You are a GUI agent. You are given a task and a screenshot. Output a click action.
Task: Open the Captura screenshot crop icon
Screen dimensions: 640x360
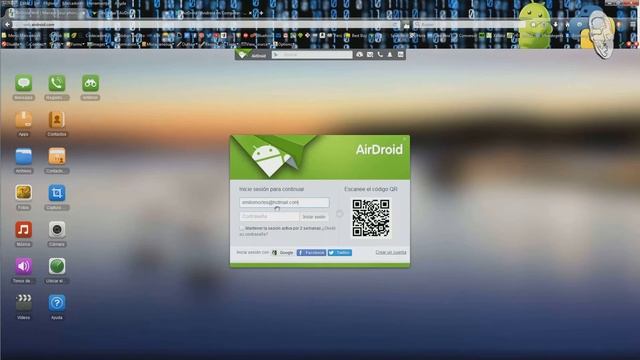[x=57, y=193]
